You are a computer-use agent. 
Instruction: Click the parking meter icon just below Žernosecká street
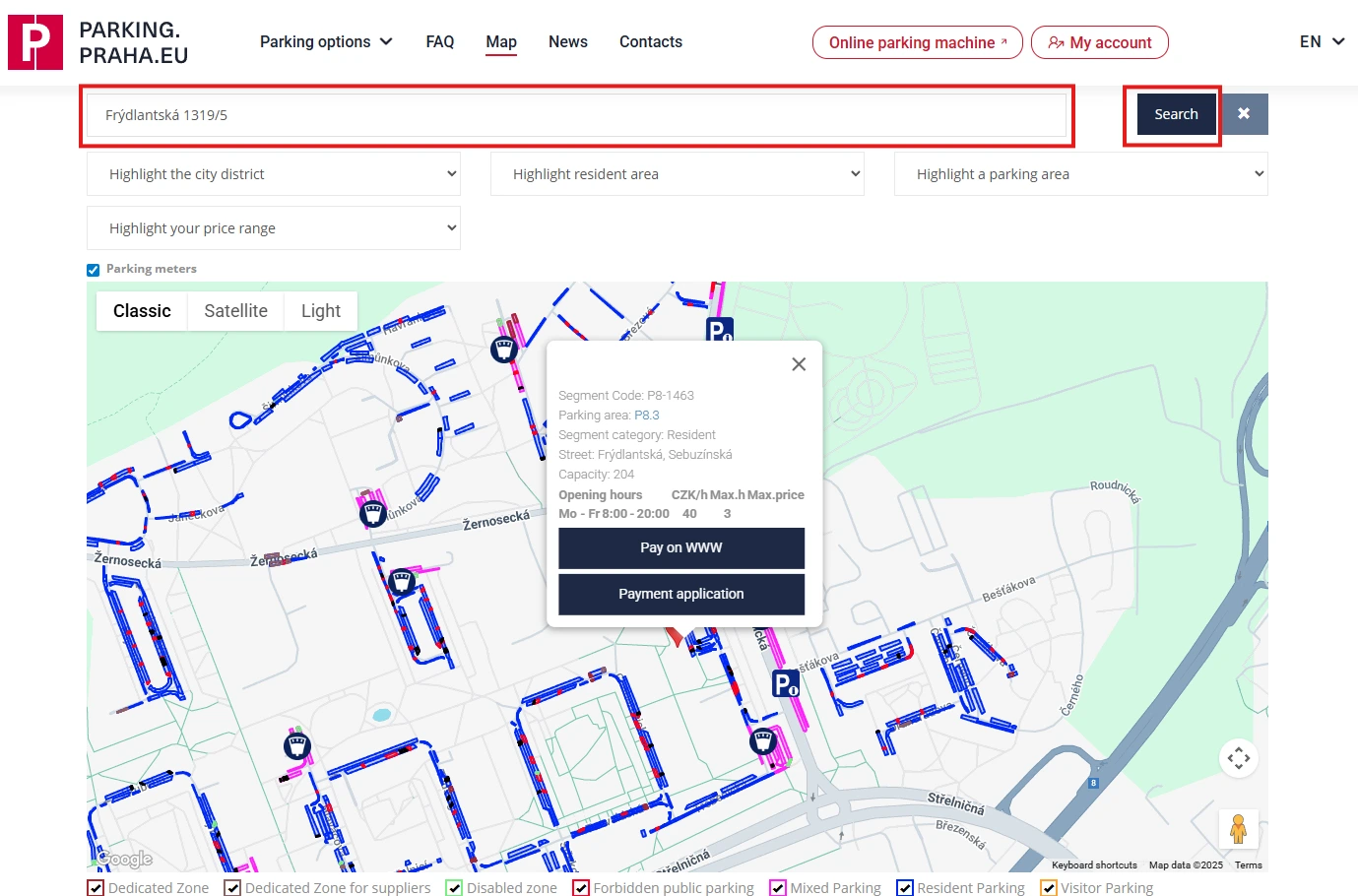[401, 582]
